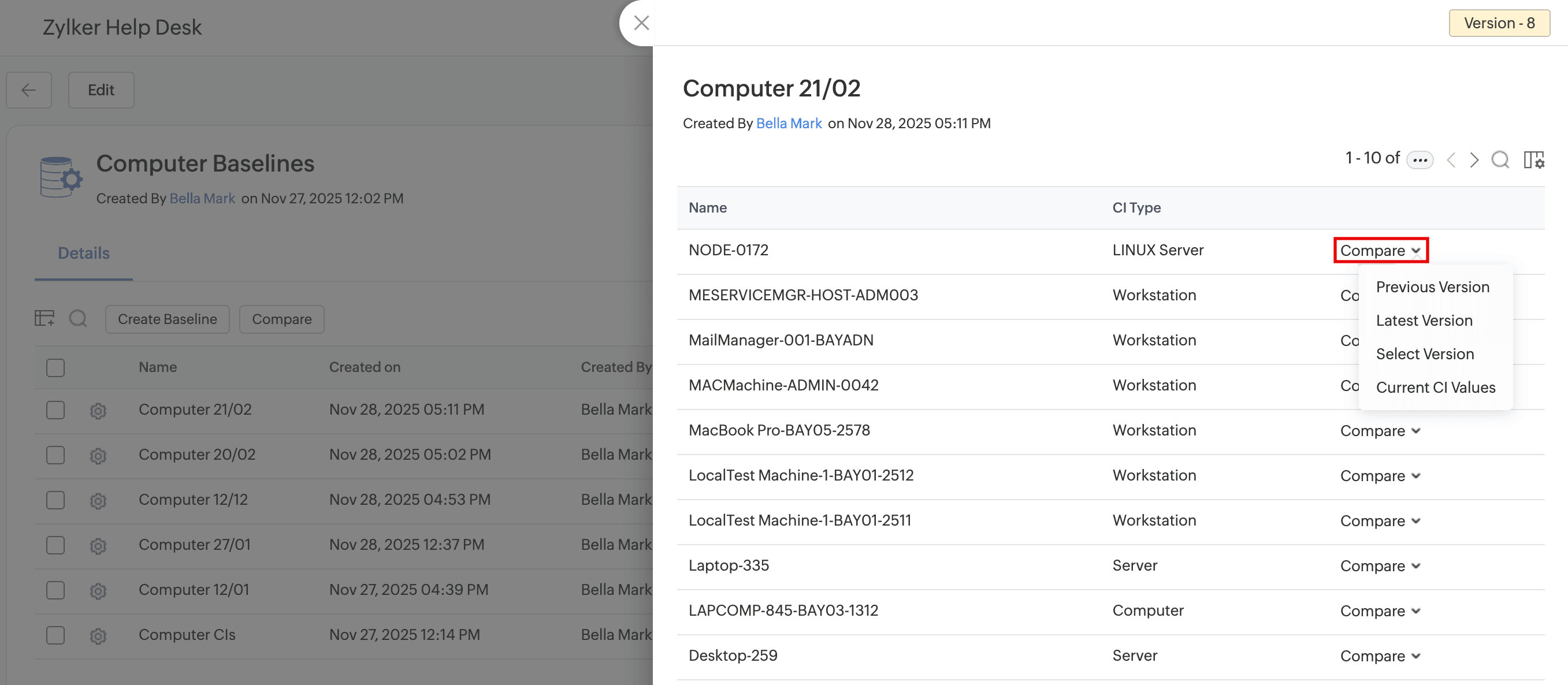Close the baseline details side panel

pos(641,23)
